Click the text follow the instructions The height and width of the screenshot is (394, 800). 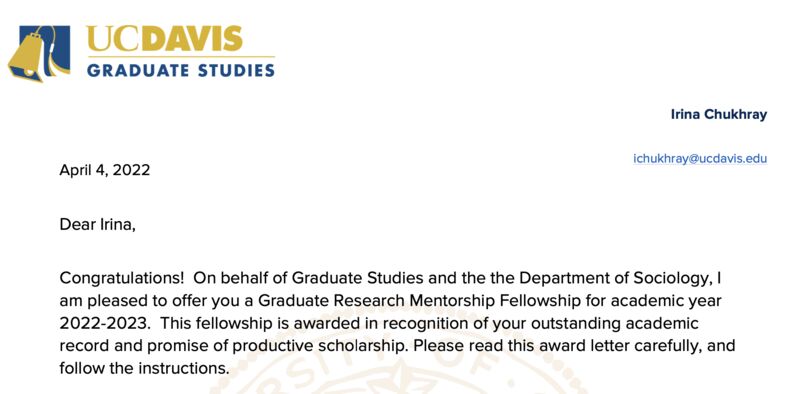point(144,368)
